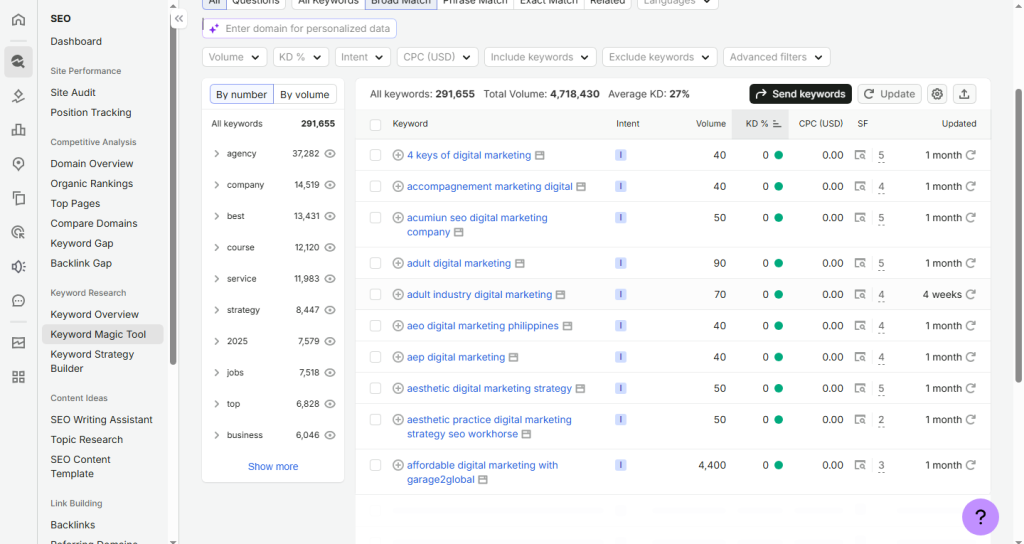Toggle eye icon for 'business' group

pos(330,436)
